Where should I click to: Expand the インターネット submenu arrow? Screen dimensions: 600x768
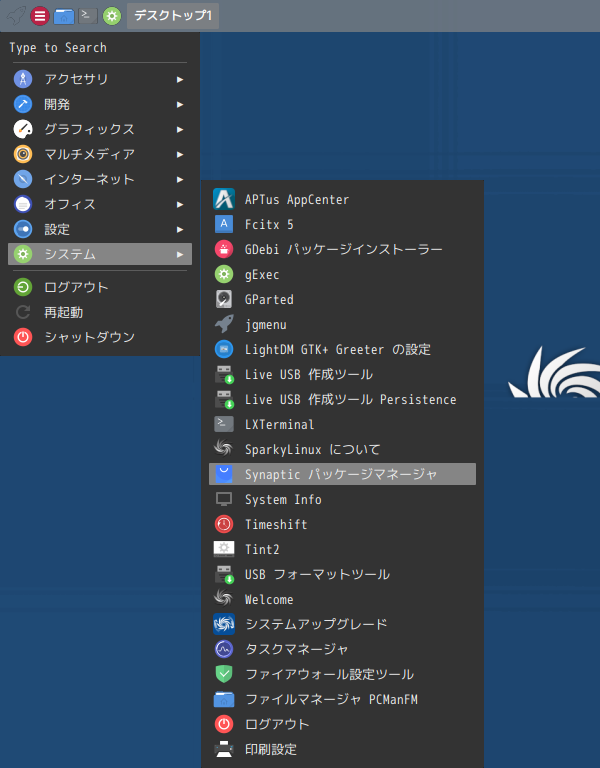[x=180, y=179]
